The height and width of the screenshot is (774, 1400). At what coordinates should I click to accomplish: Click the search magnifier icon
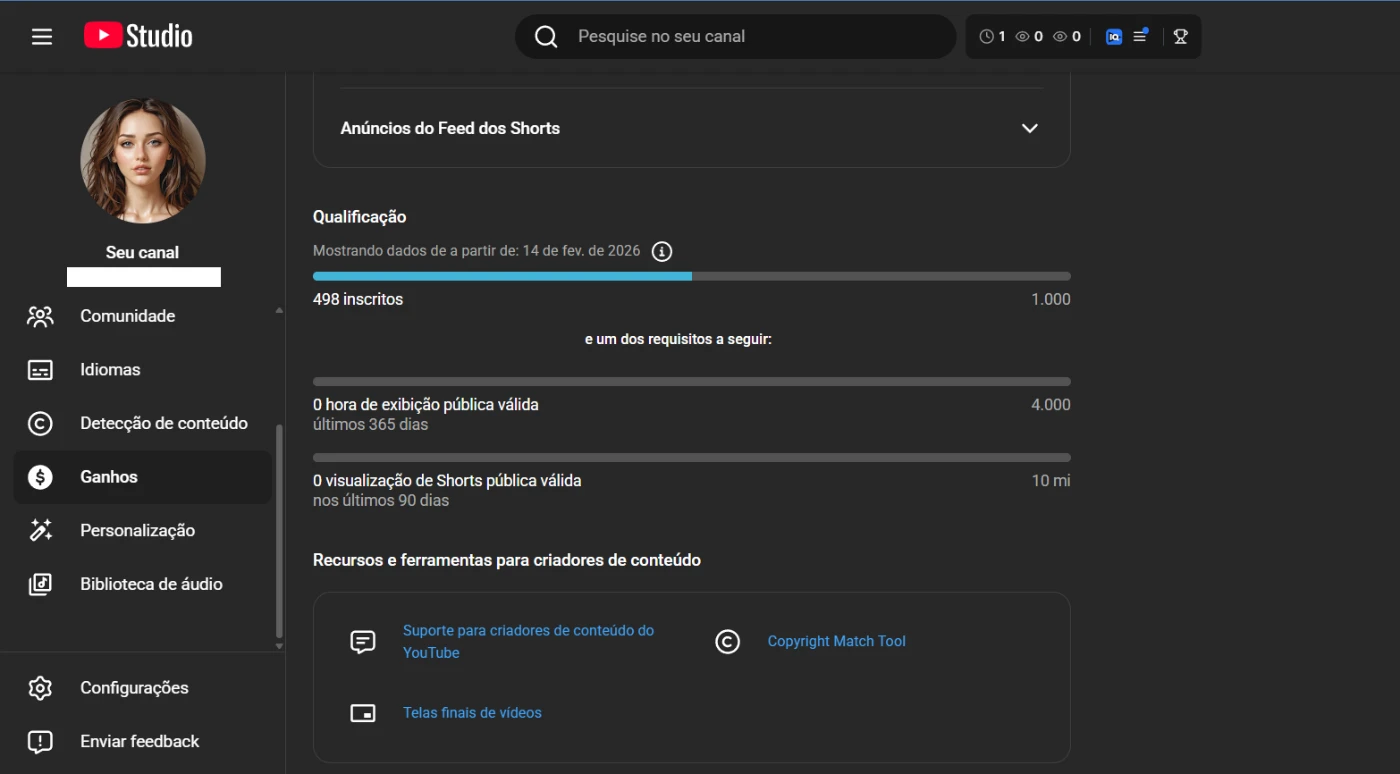546,37
